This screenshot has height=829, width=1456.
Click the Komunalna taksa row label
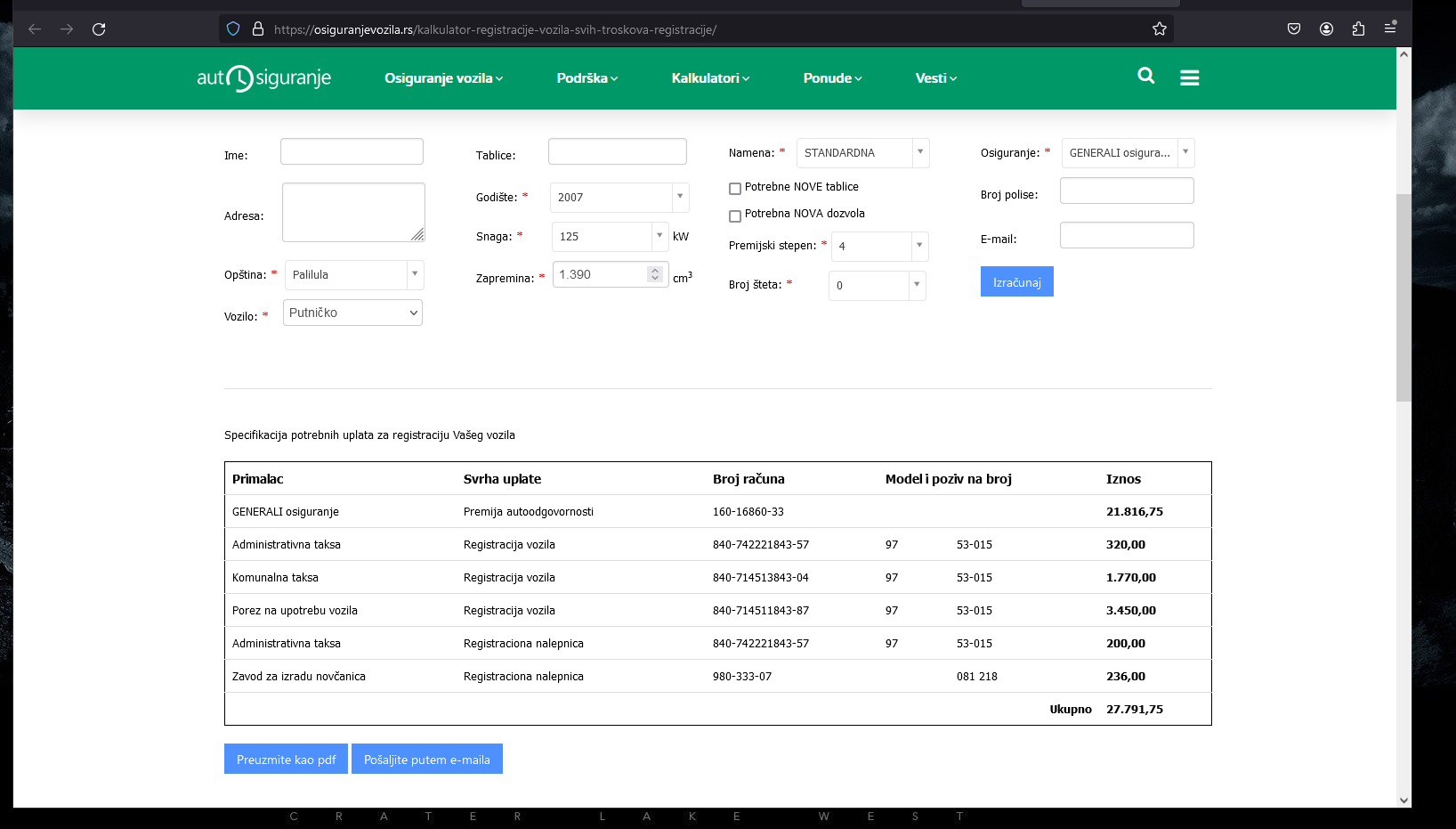point(275,578)
